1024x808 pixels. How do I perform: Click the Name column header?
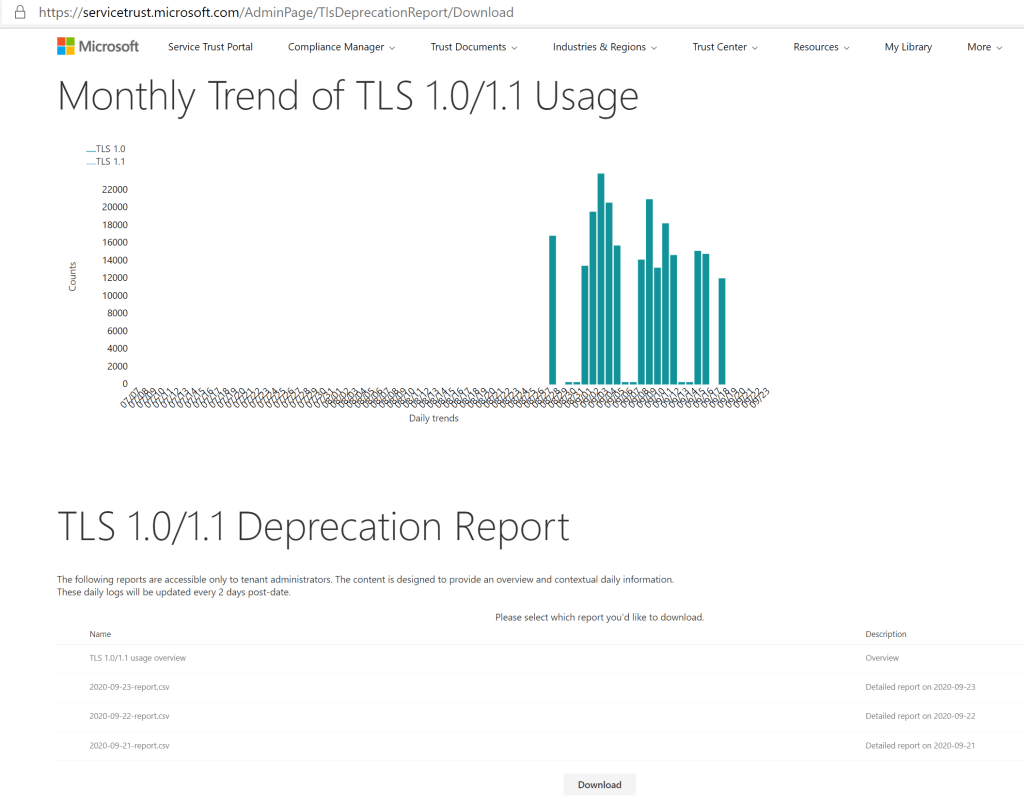click(x=100, y=634)
